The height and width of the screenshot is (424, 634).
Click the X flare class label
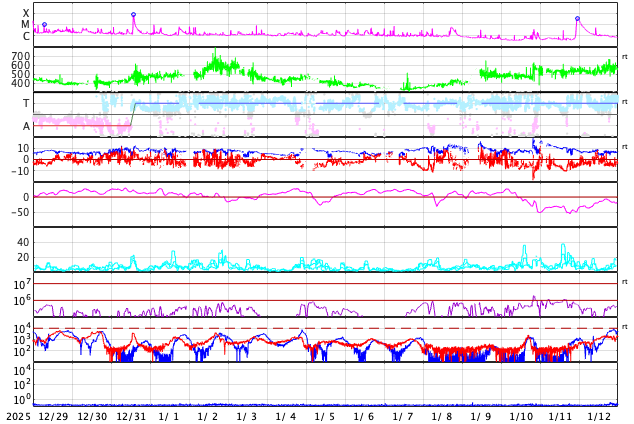pos(26,13)
